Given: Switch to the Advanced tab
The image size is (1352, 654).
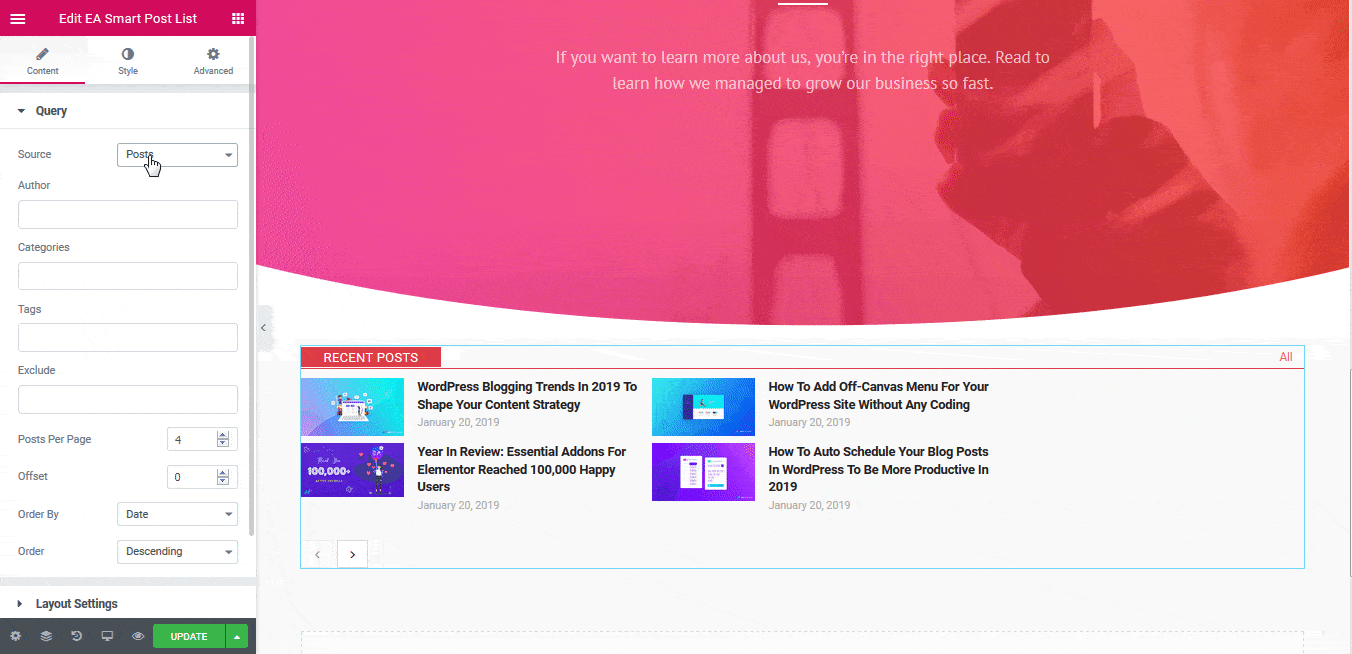Looking at the screenshot, I should click(x=212, y=61).
